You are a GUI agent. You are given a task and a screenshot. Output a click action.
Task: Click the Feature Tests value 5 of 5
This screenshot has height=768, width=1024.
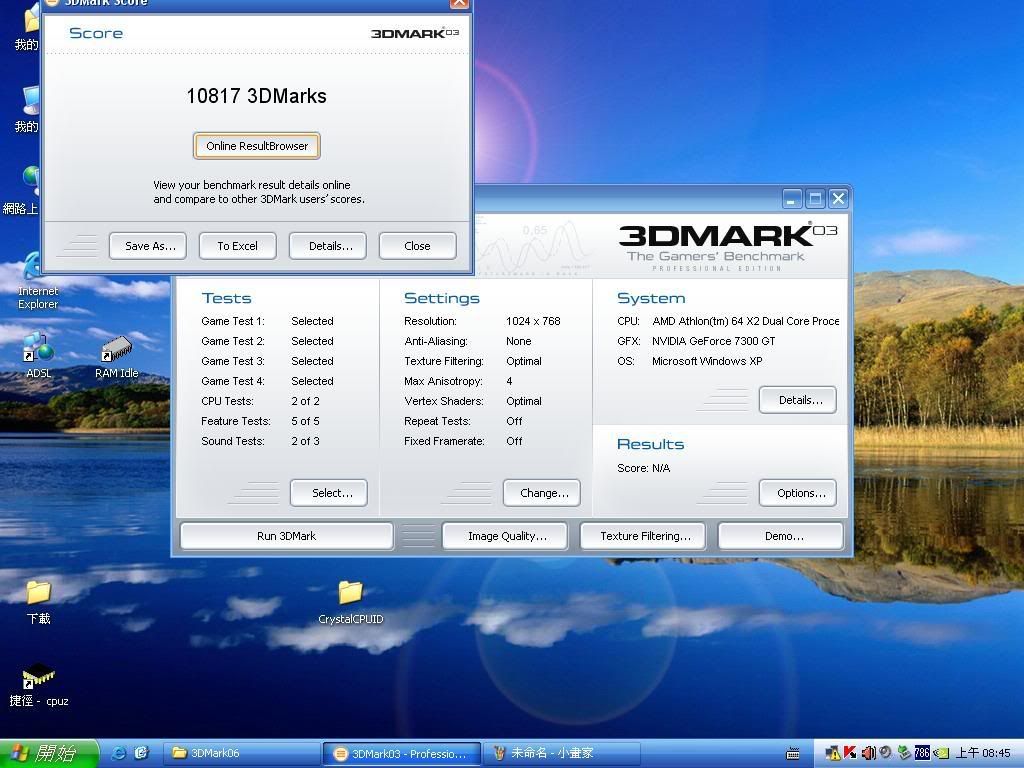pyautogui.click(x=305, y=421)
